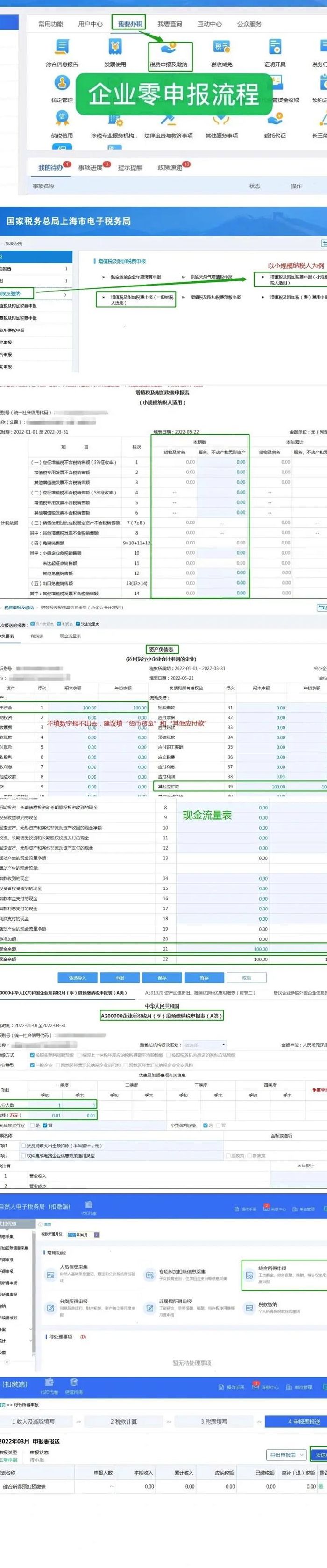The image size is (327, 1568).
Task: Open 单位管理 in upper 扣缴端 header
Action: (x=303, y=1209)
